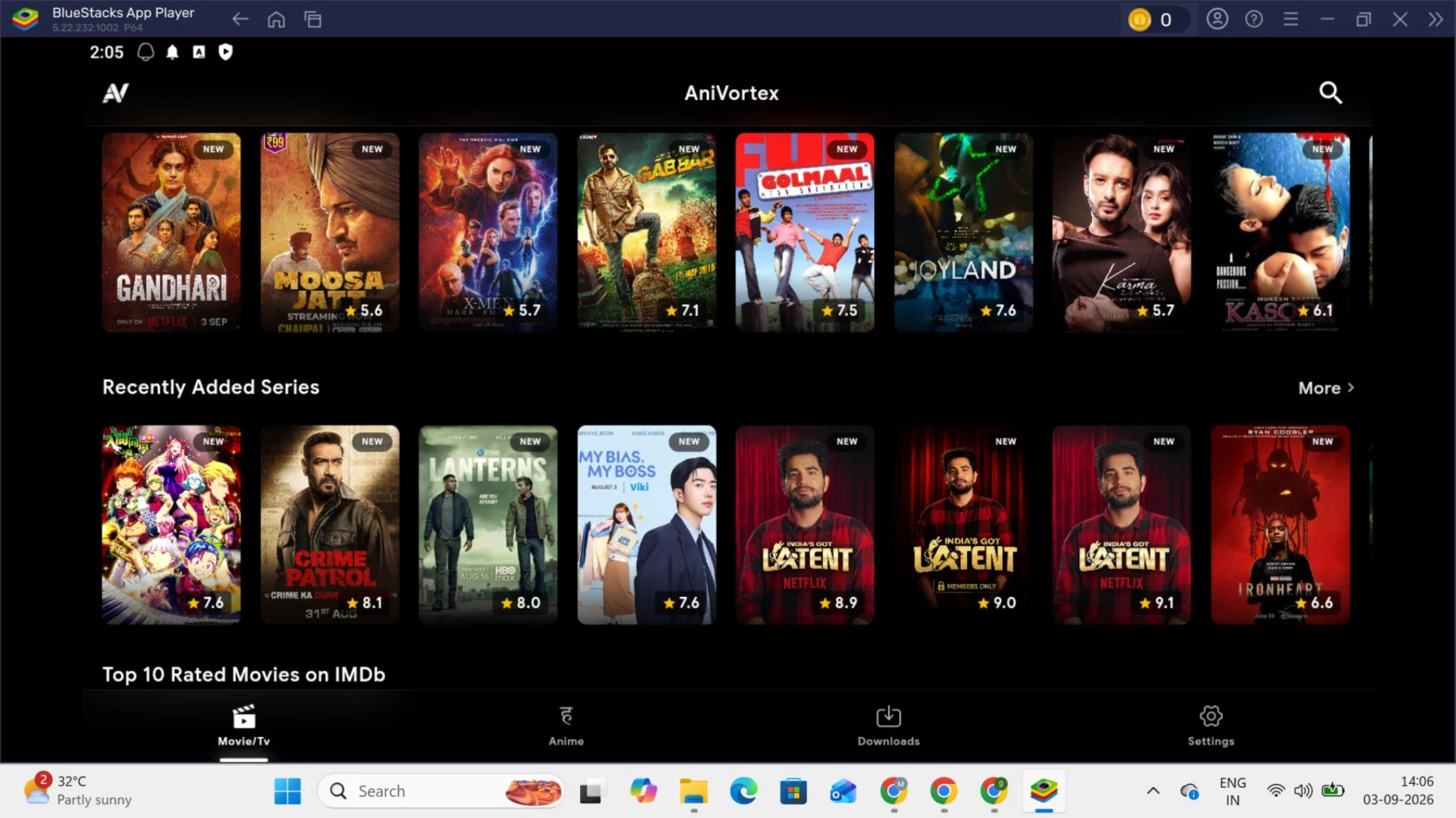The height and width of the screenshot is (818, 1456).
Task: Expand the BlueStacks side toolbar double arrow
Action: [x=1436, y=19]
